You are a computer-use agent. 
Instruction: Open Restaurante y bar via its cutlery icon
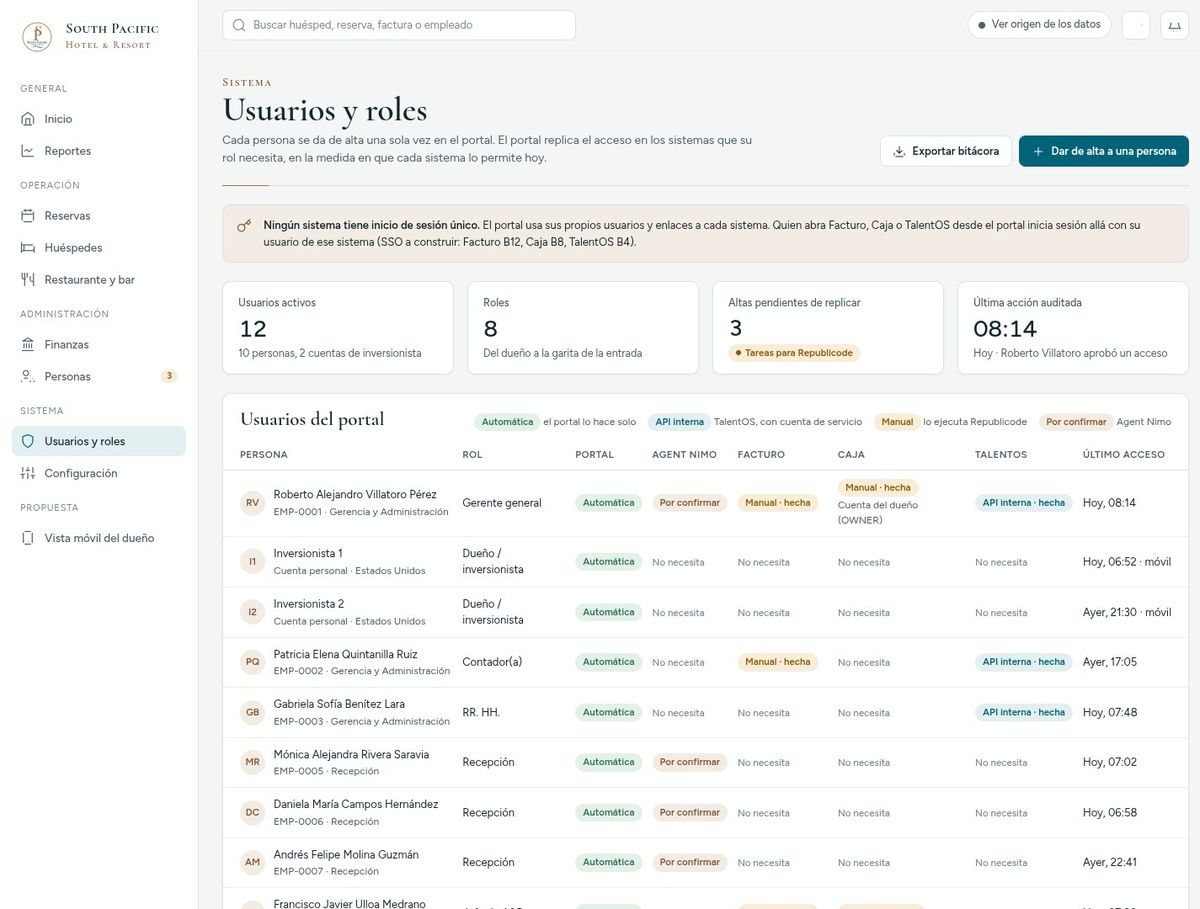pyautogui.click(x=27, y=280)
